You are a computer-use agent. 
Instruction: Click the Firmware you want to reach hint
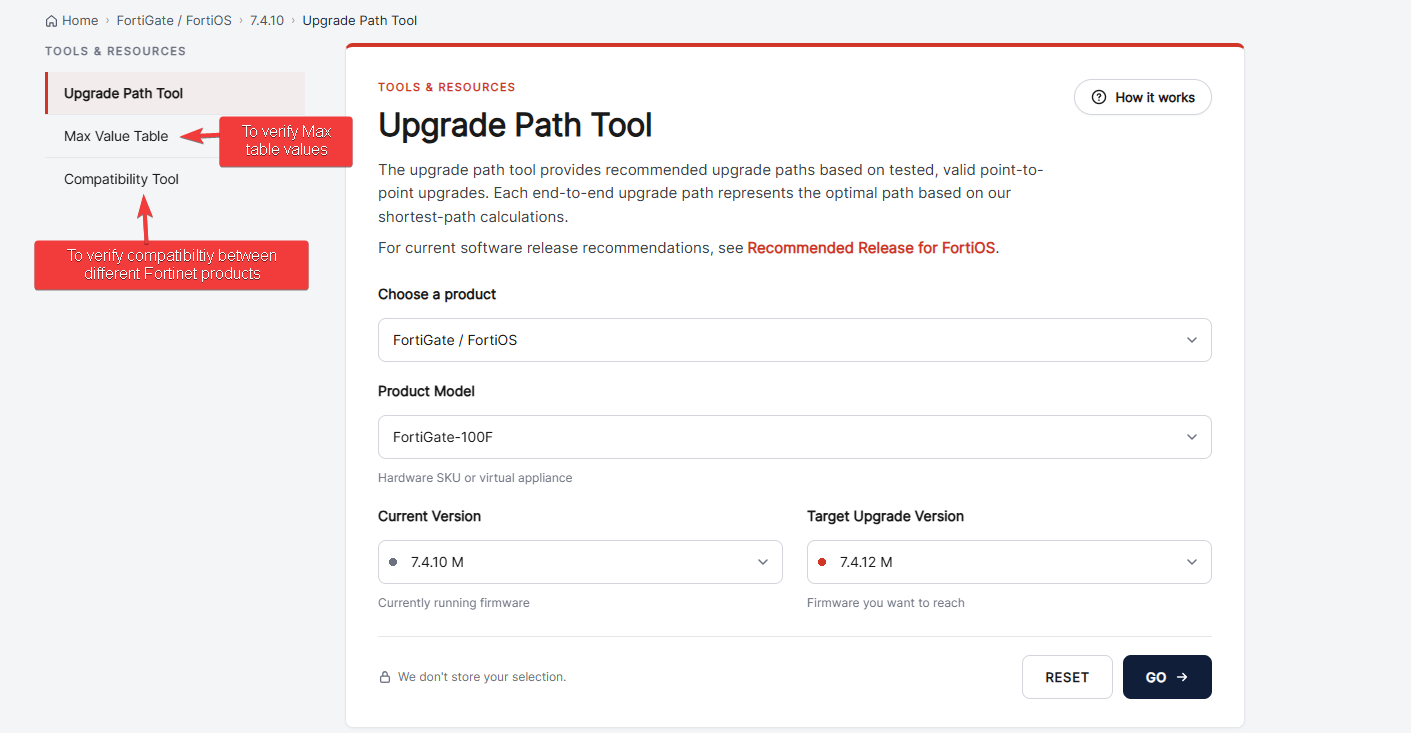pos(886,603)
